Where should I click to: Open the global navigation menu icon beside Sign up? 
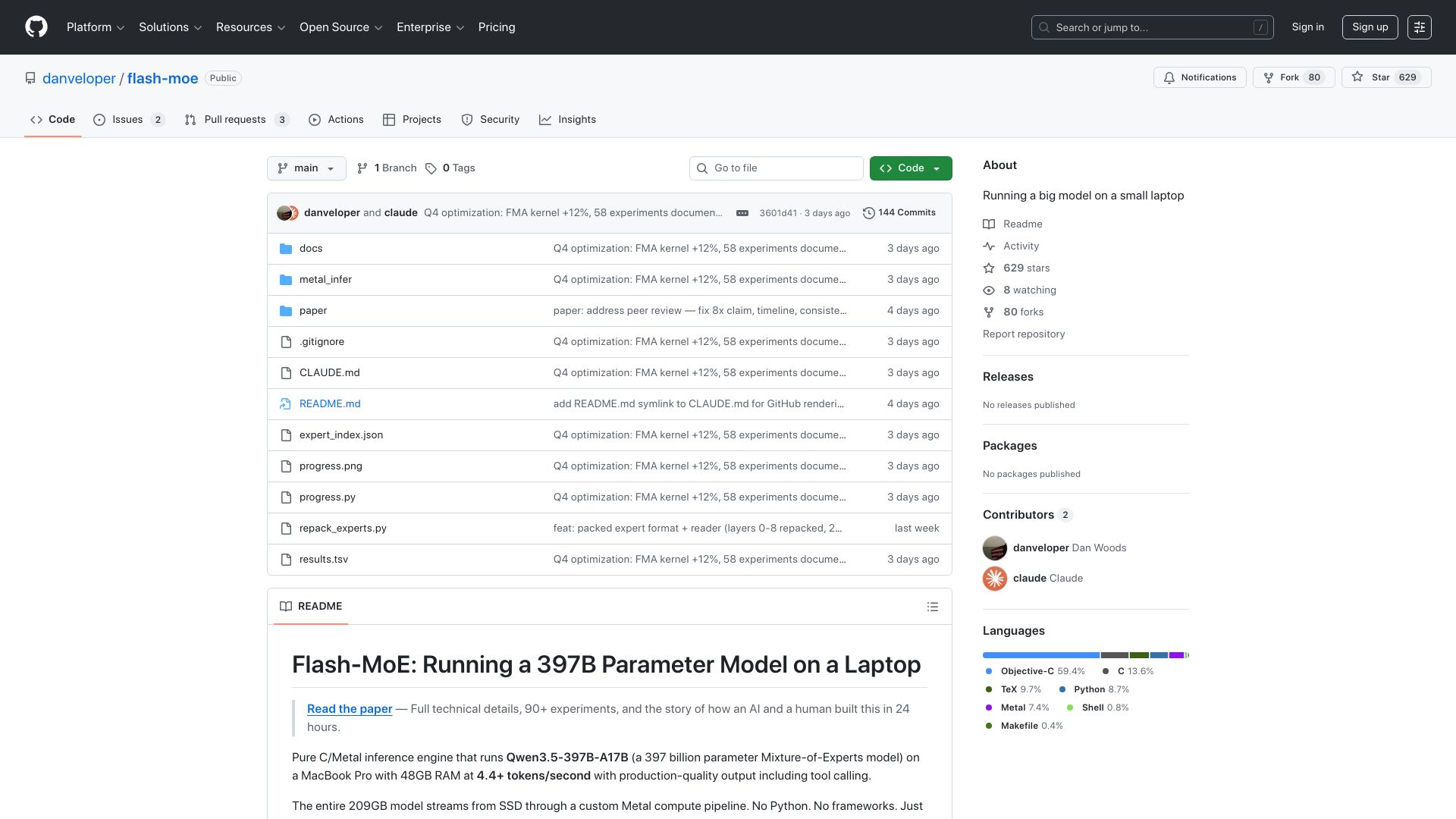[x=1420, y=27]
